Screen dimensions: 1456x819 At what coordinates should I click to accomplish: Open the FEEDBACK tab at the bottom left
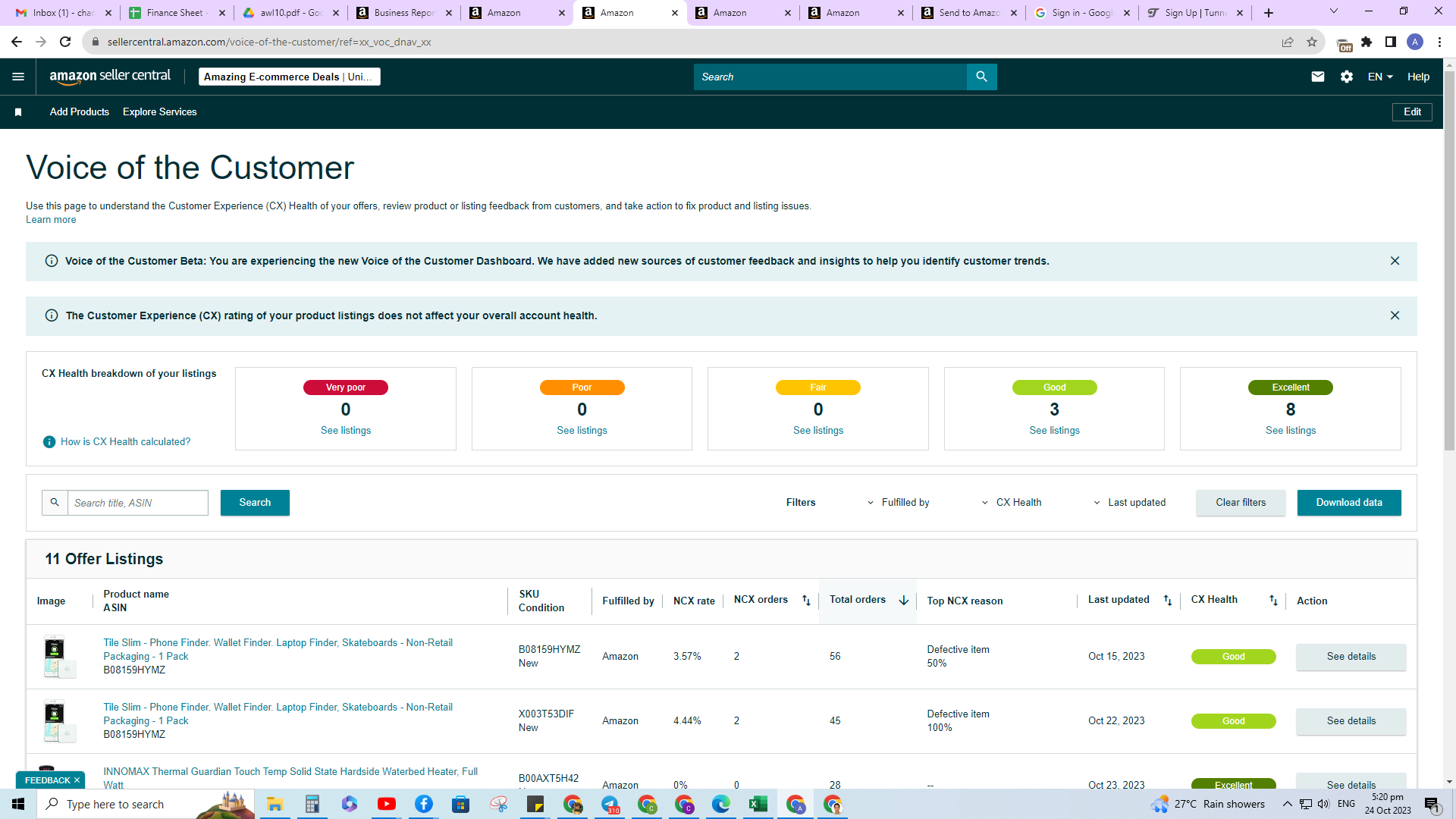[x=51, y=780]
